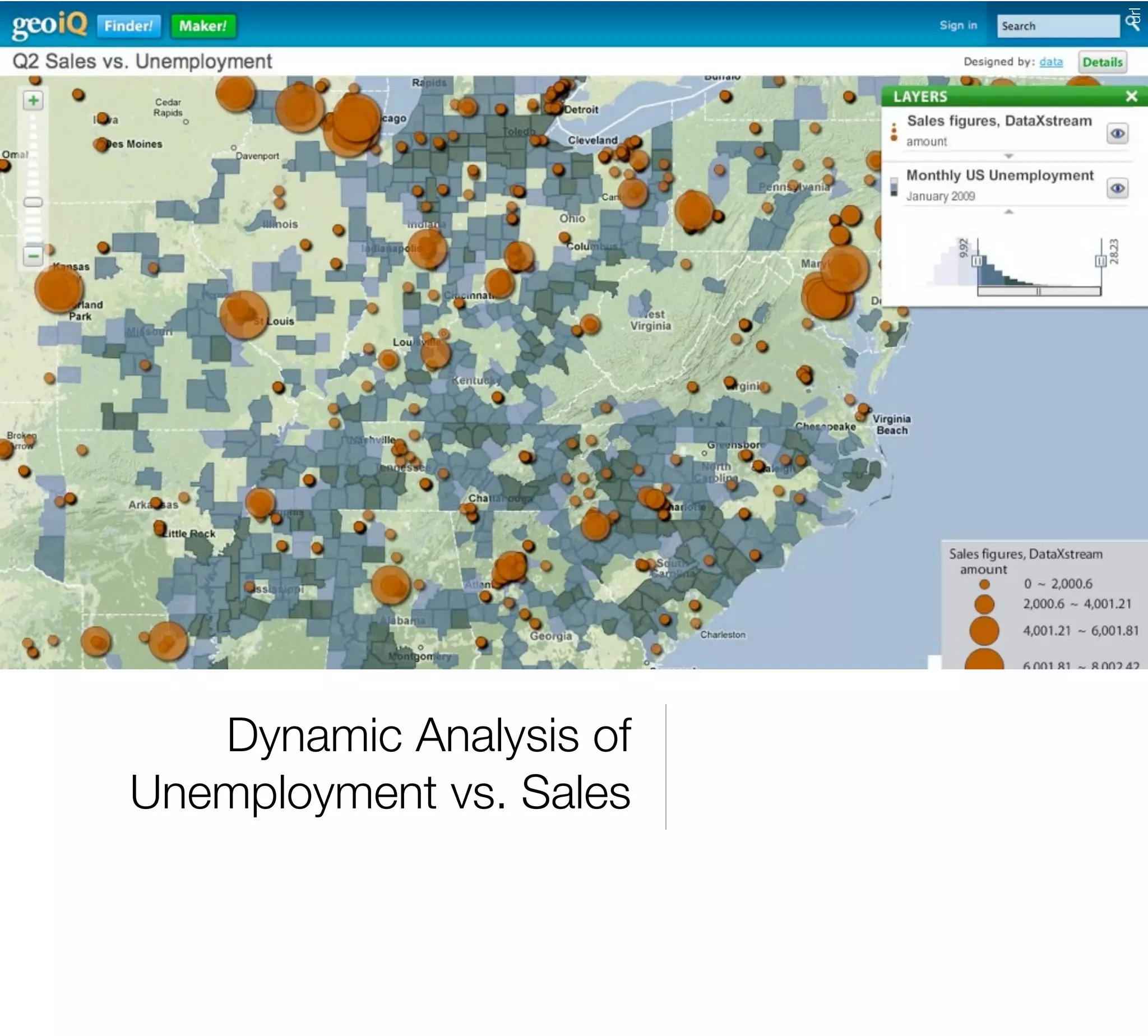Collapse the Monthly US Unemployment histogram arrow
Viewport: 1148px width, 1036px height.
coord(1008,212)
